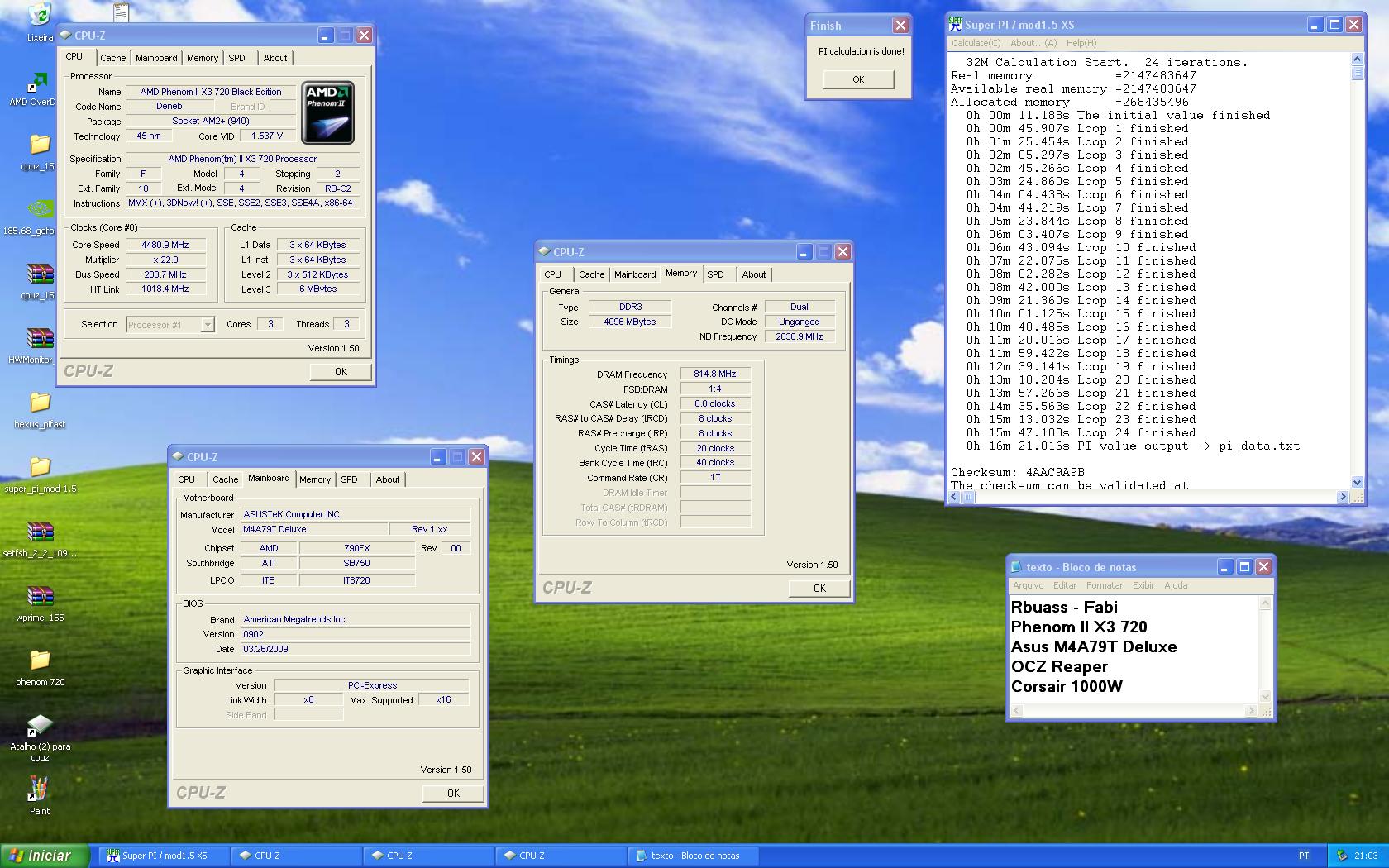Click the 'Corsair 1000W' line in Notepad
The height and width of the screenshot is (868, 1389).
click(x=1067, y=686)
